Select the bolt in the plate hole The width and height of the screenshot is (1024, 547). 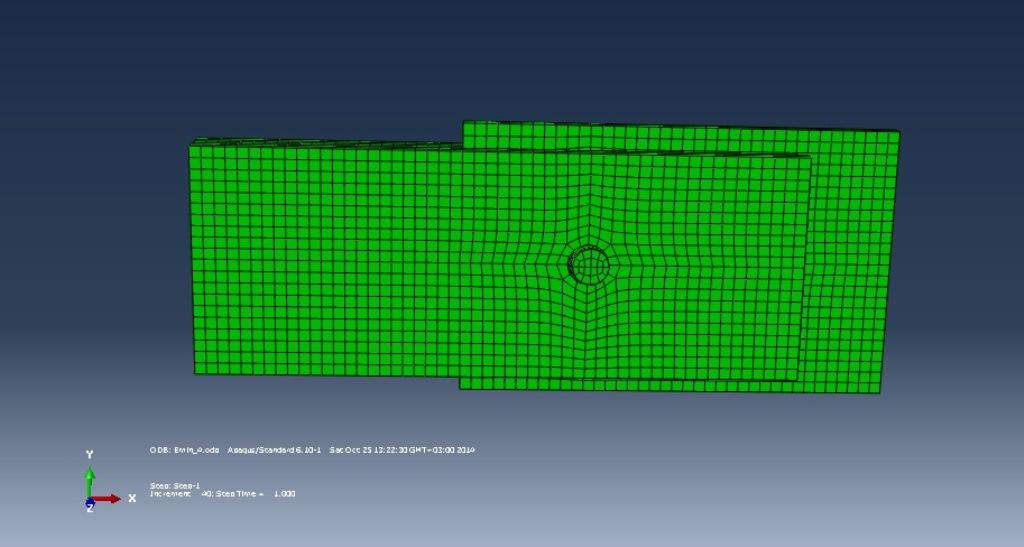[588, 265]
